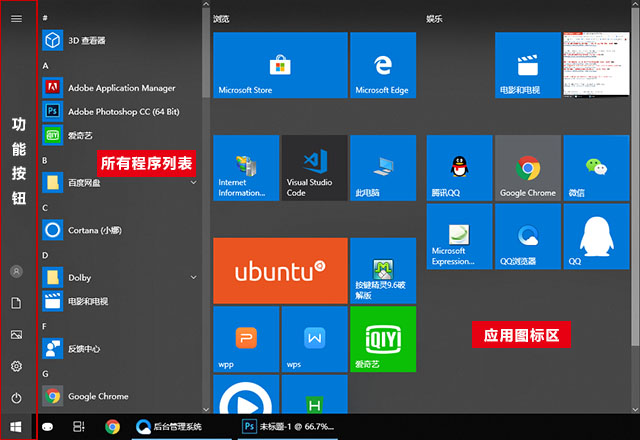
Task: Open Task View on the taskbar
Action: pyautogui.click(x=78, y=427)
